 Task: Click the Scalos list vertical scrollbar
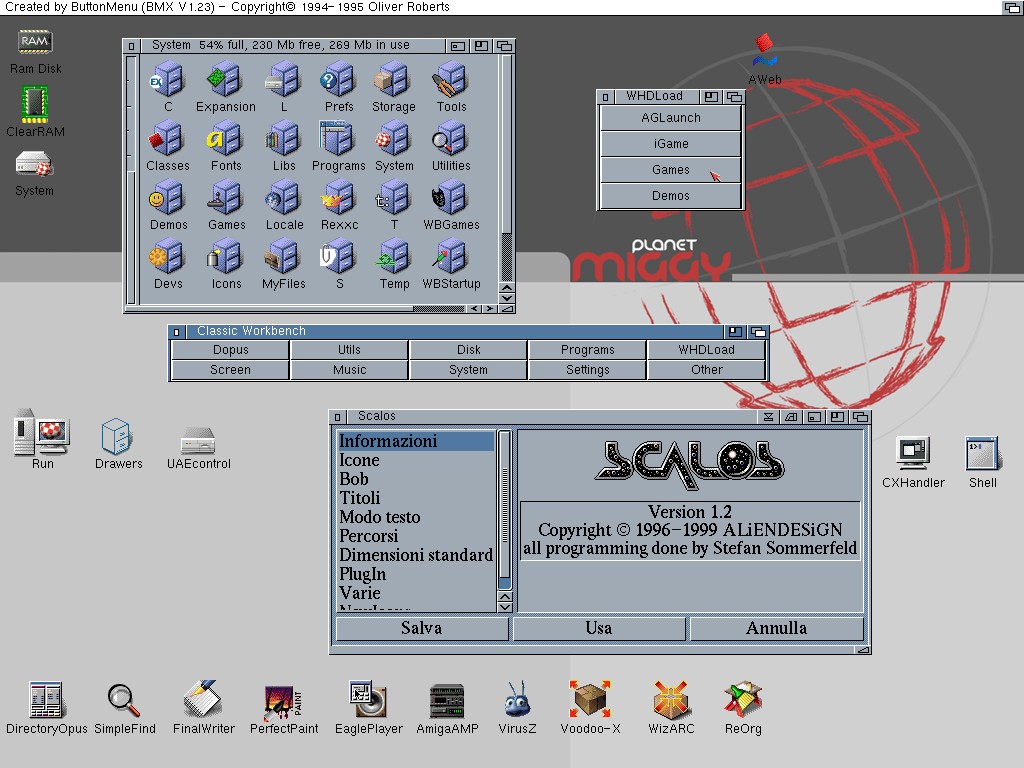pyautogui.click(x=505, y=510)
